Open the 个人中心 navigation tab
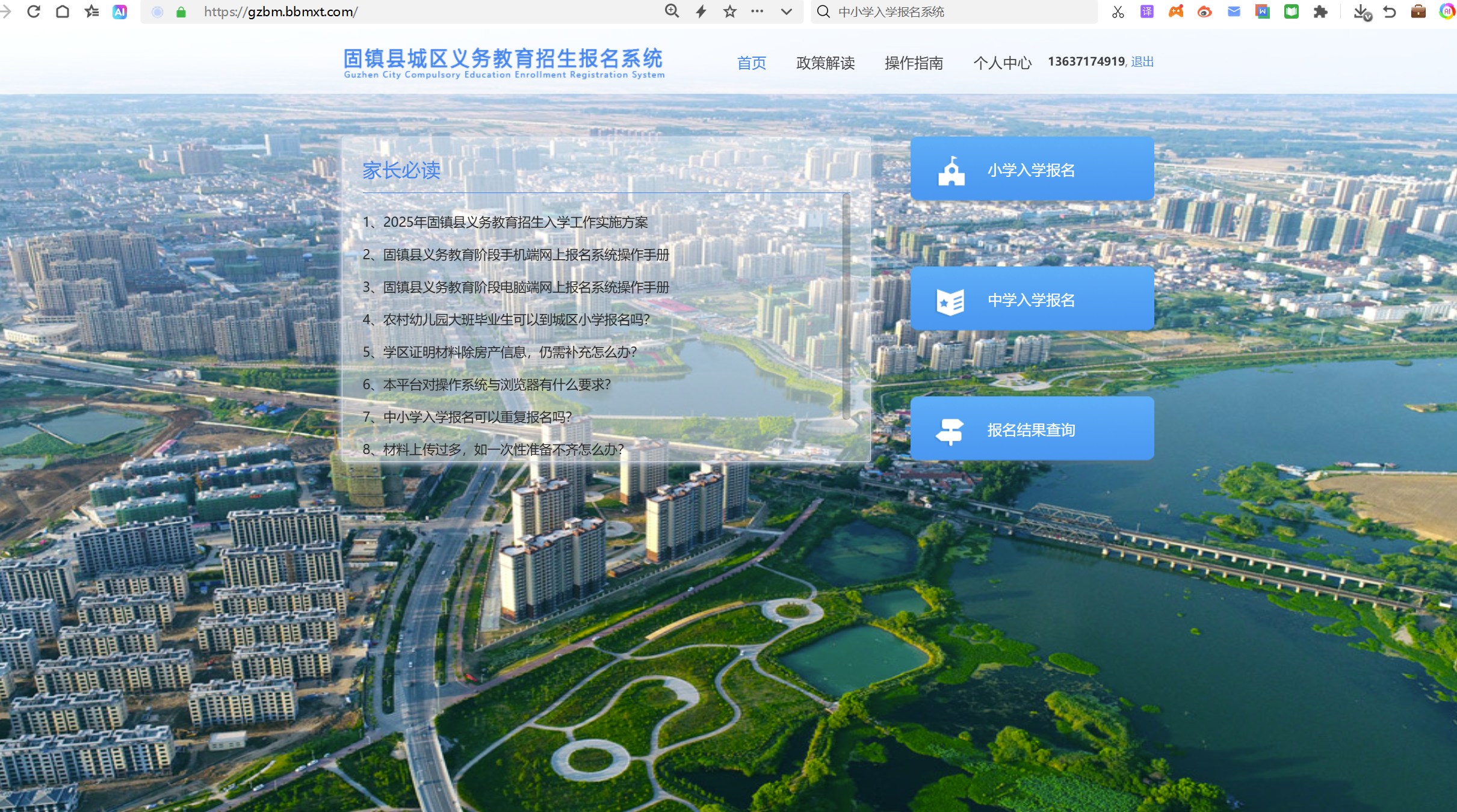The image size is (1457, 812). (x=1003, y=63)
